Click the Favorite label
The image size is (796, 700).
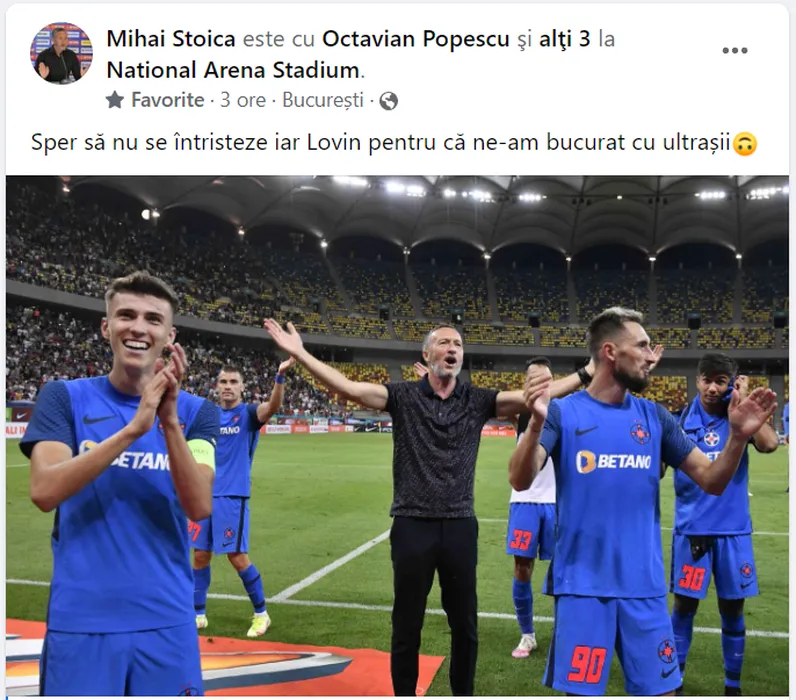pyautogui.click(x=168, y=100)
